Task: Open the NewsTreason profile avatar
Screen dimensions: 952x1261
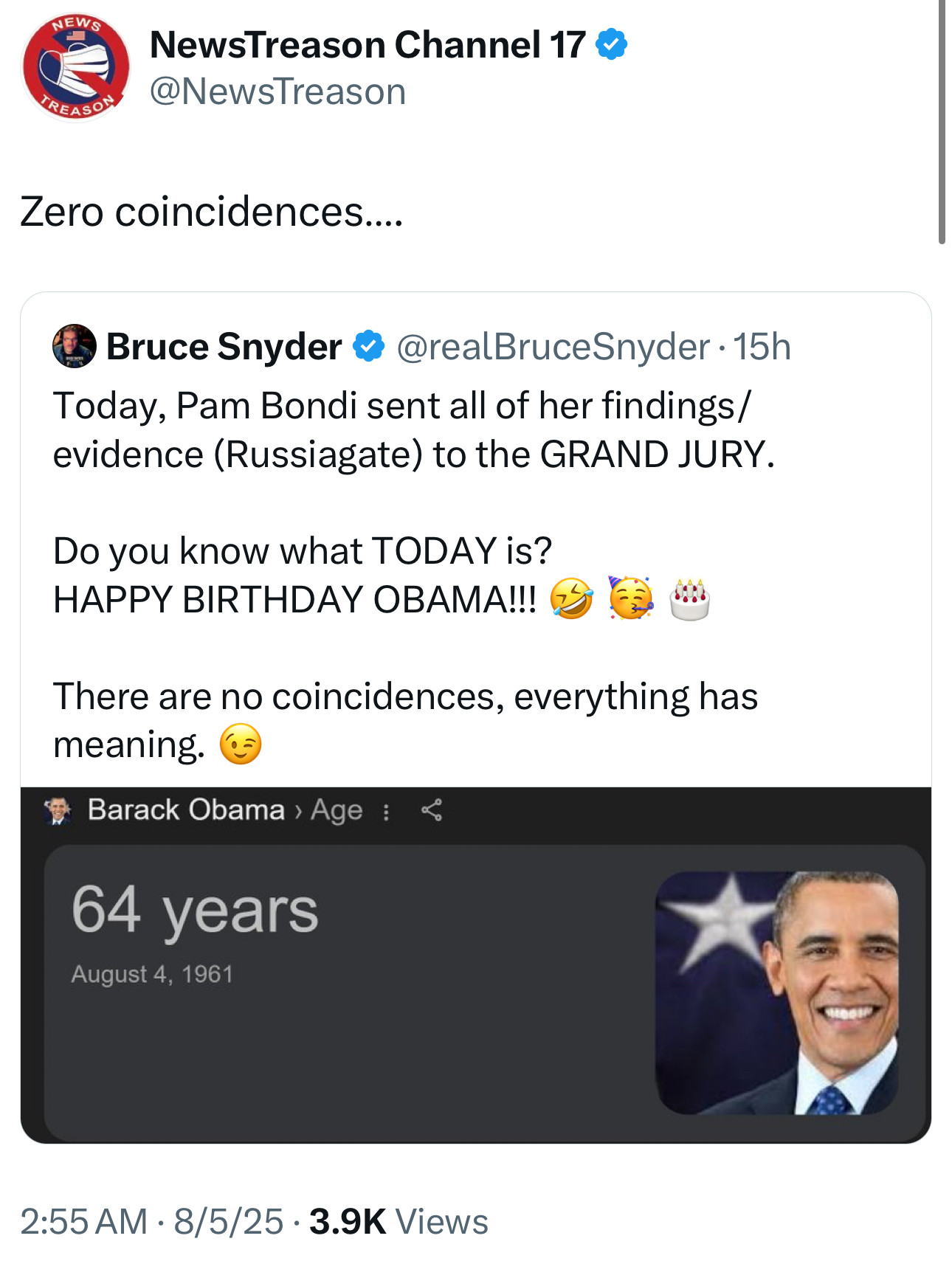Action: click(x=76, y=66)
